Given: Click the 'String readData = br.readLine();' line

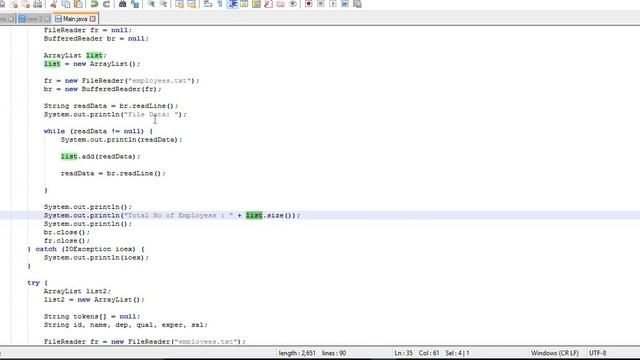Looking at the screenshot, I should (x=111, y=106).
